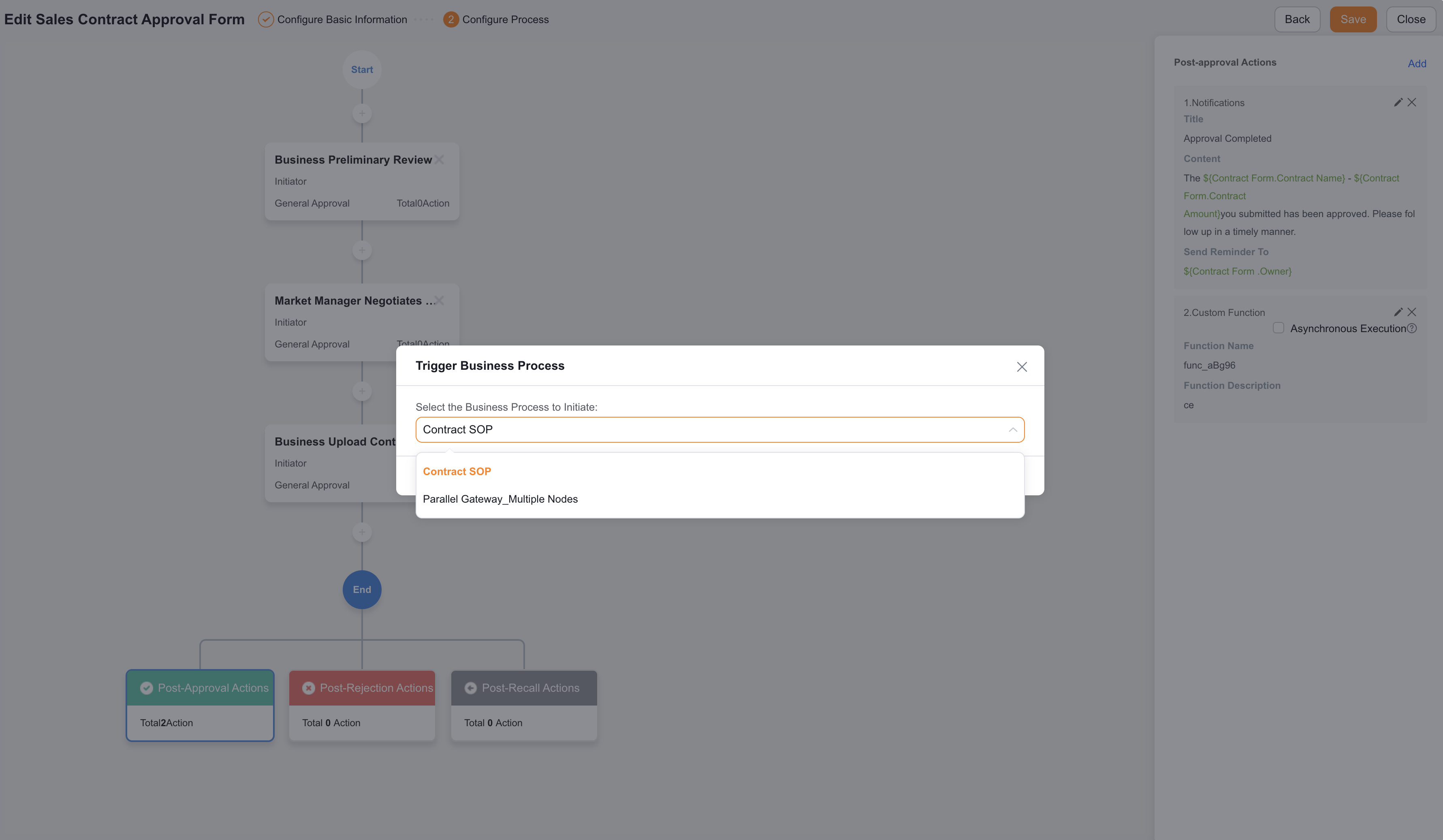
Task: Add node above the End circle
Action: coord(362,532)
